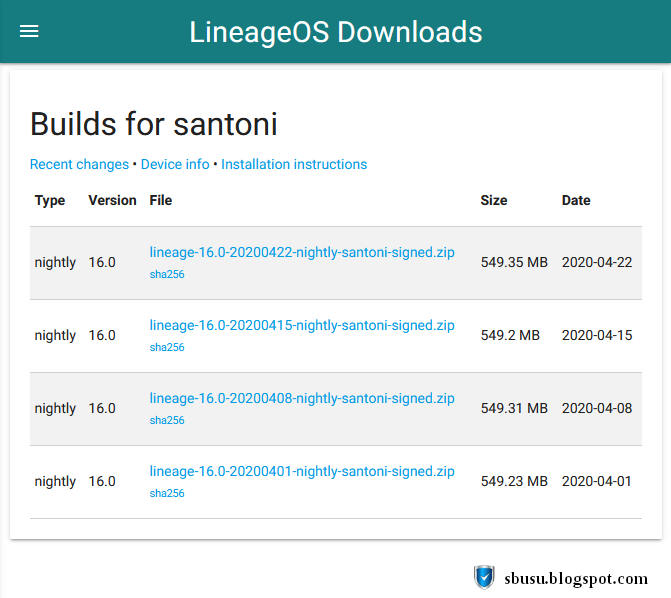
Task: Click nightly type in the 2020-04-22 row
Action: [x=55, y=263]
